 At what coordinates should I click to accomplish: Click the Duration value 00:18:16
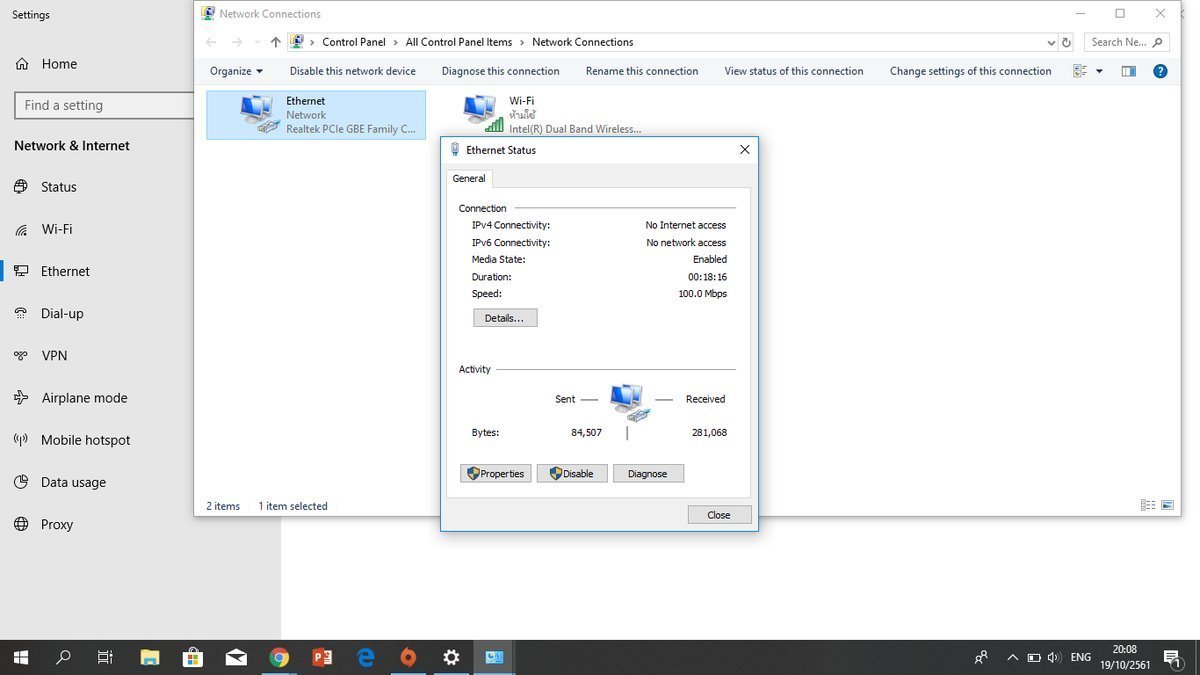[x=707, y=277]
